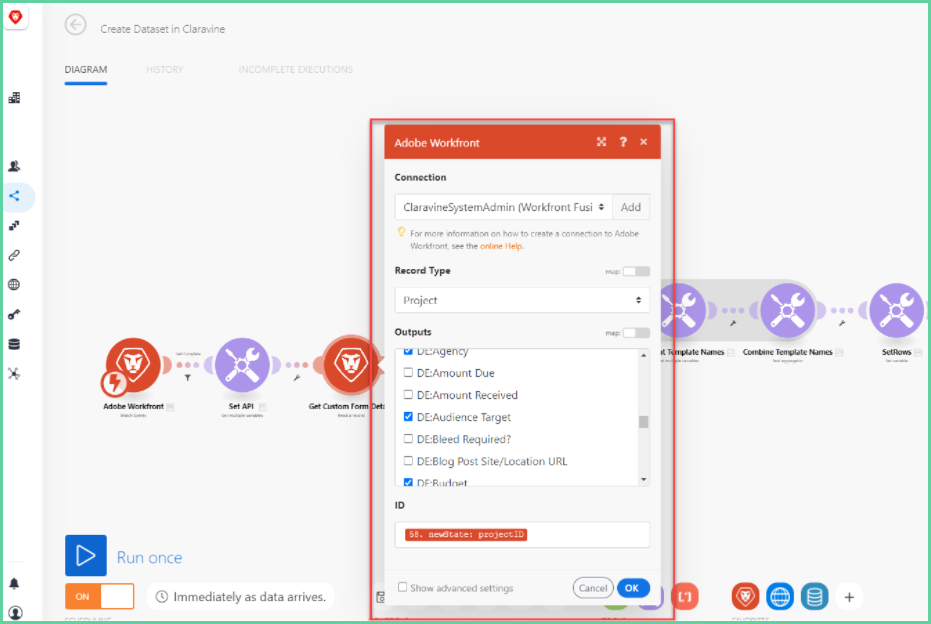The image size is (931, 624).
Task: Open the Teams sidebar icon
Action: tap(14, 166)
